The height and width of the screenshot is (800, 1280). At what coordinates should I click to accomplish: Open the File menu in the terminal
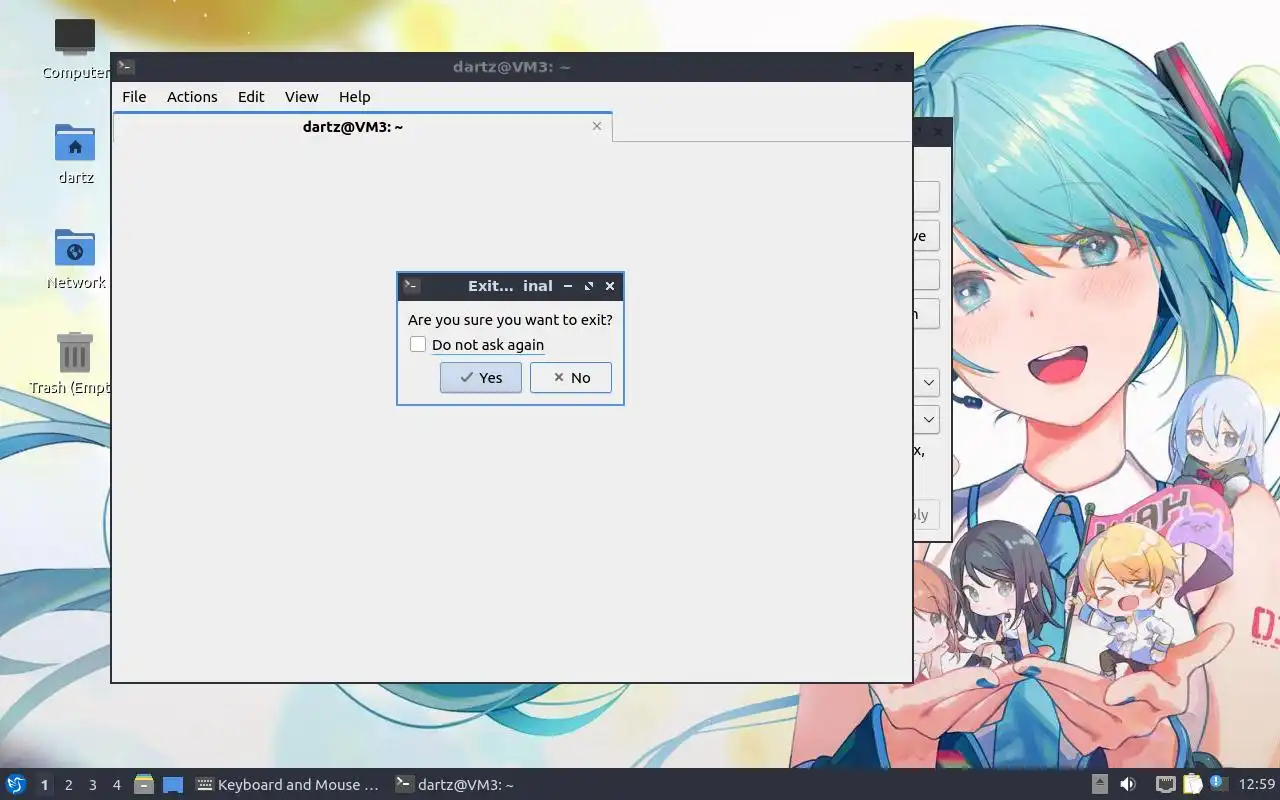134,96
